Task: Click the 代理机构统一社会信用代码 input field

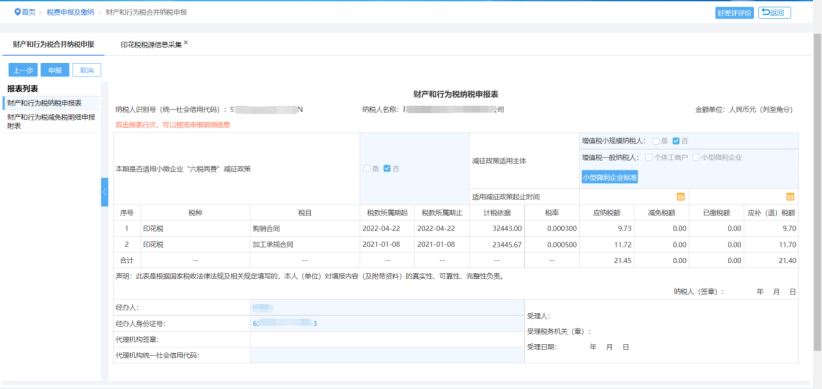Action: (x=387, y=355)
